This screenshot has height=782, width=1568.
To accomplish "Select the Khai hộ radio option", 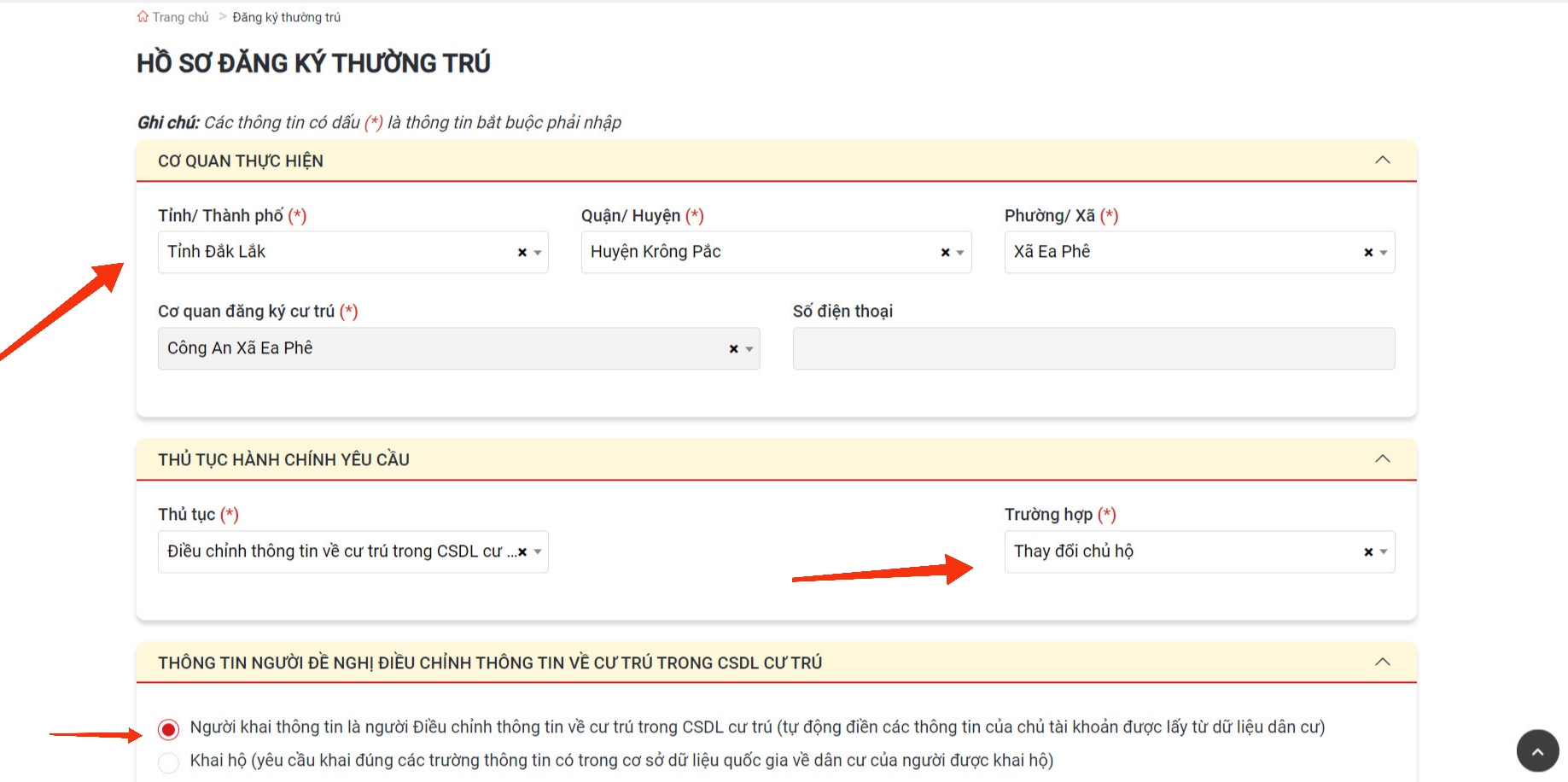I will 169,762.
